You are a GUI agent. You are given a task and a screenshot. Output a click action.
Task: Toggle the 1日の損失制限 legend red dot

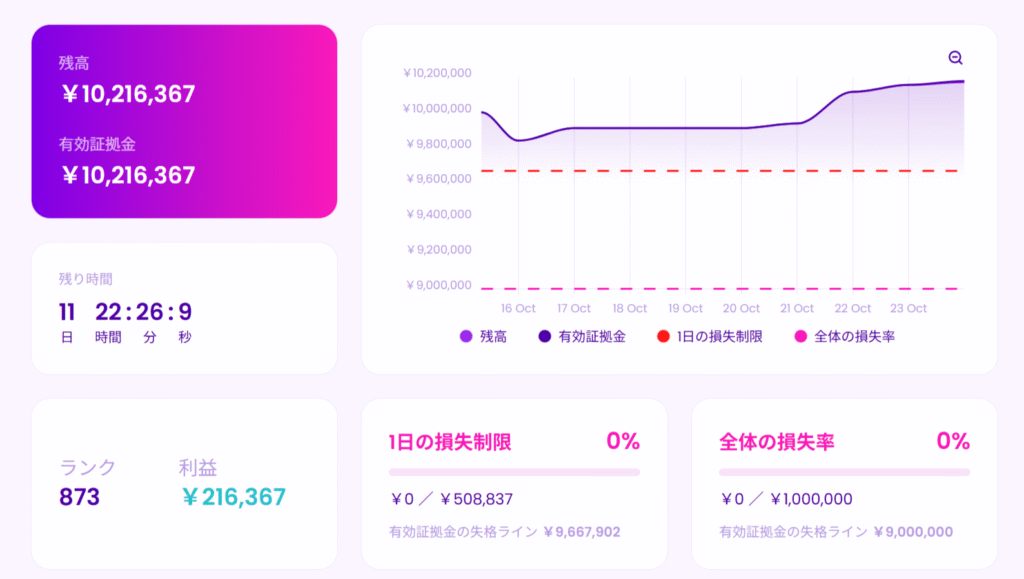(x=663, y=337)
